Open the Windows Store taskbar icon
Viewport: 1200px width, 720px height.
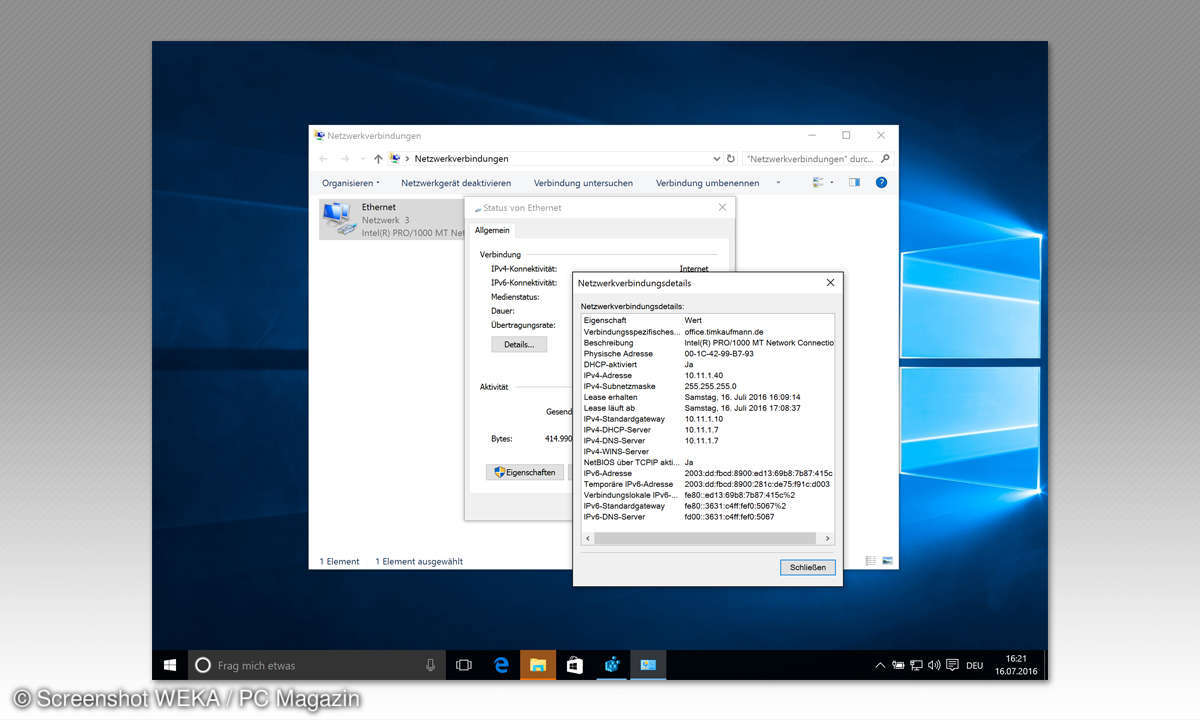574,665
